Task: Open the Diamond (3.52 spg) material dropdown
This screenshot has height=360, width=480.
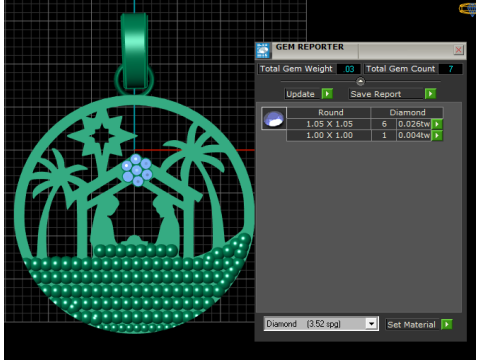Action: coord(371,324)
